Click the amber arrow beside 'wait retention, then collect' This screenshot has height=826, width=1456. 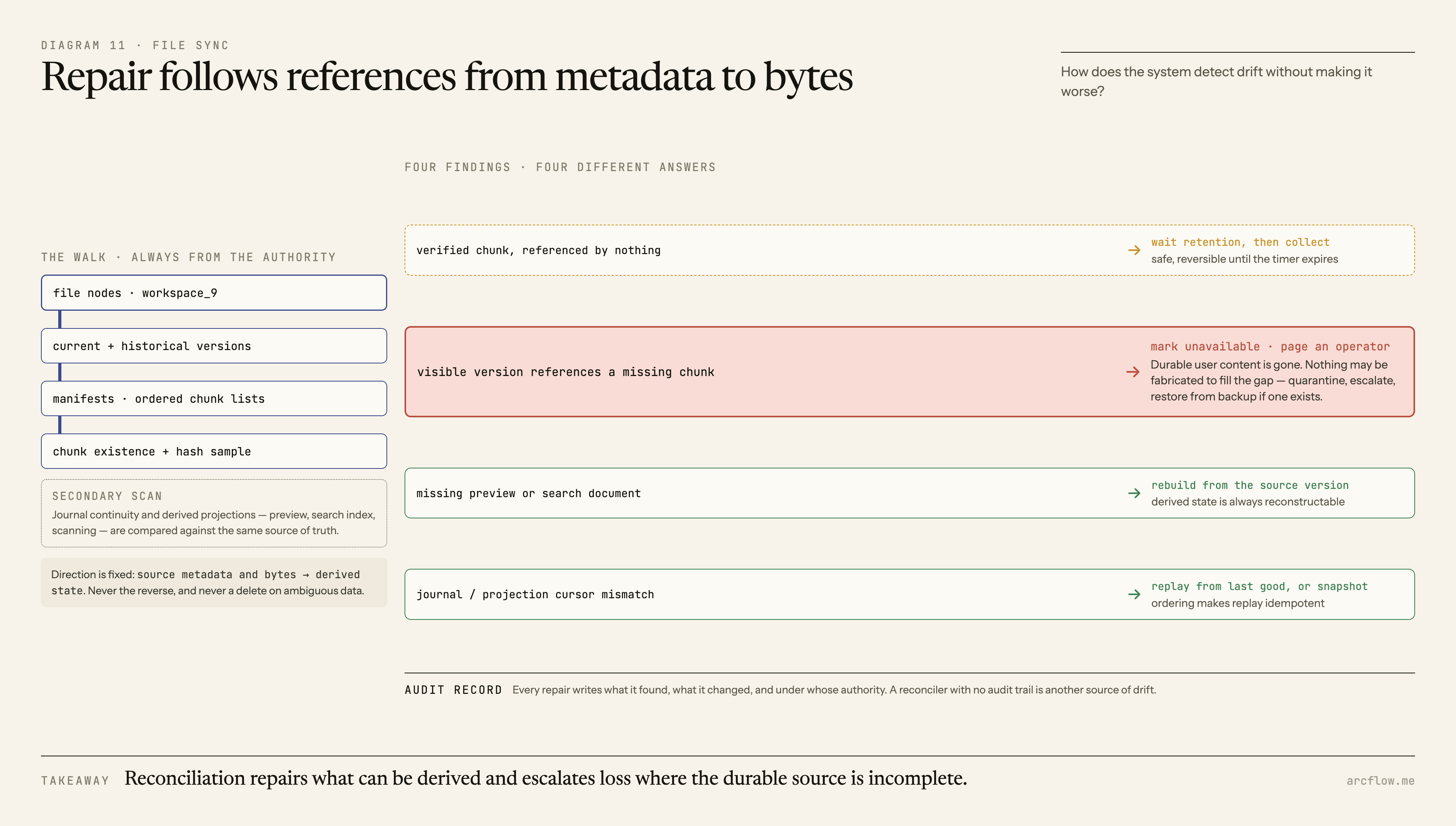tap(1134, 250)
